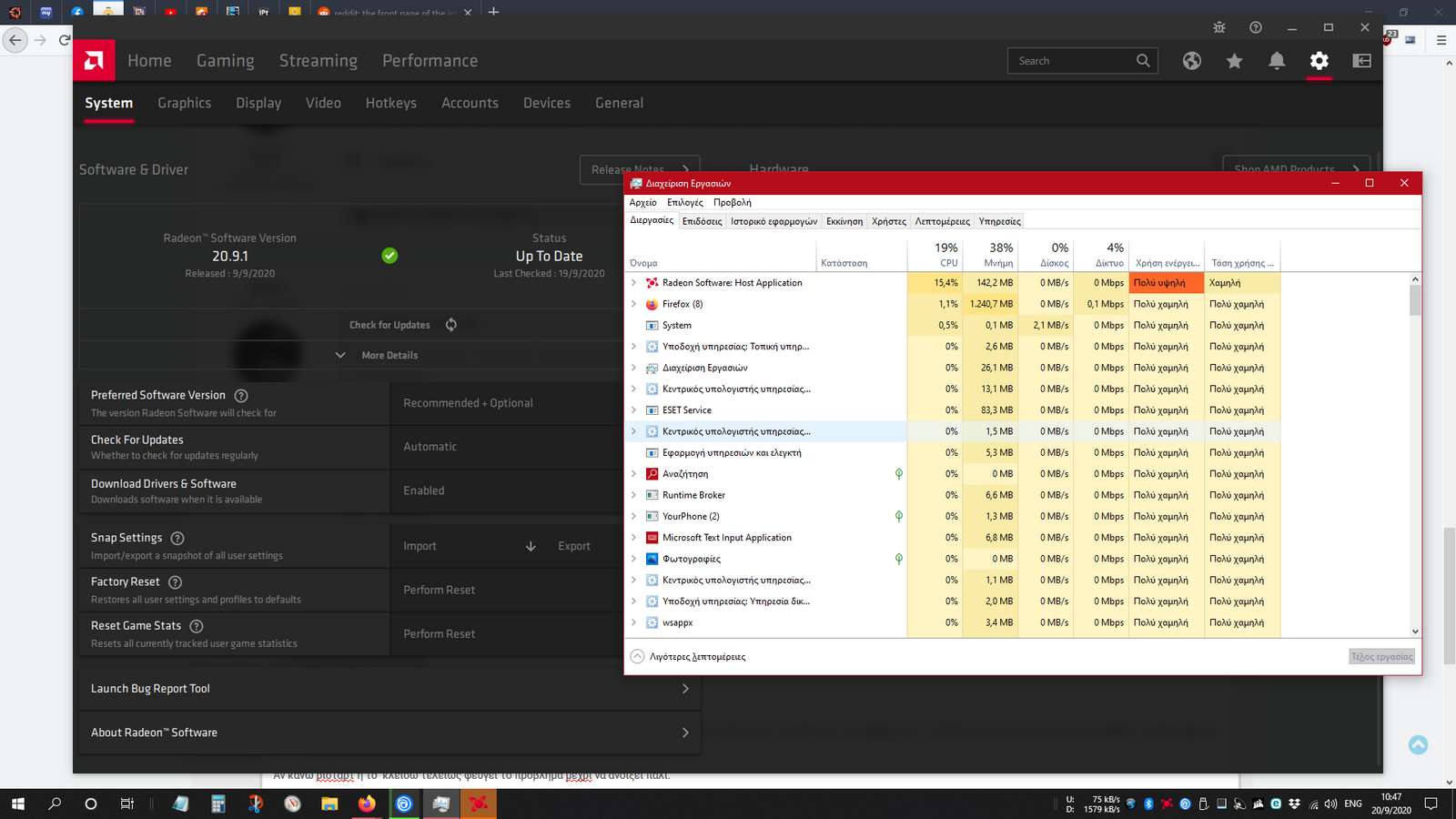Open the Windows Start menu

(x=17, y=804)
